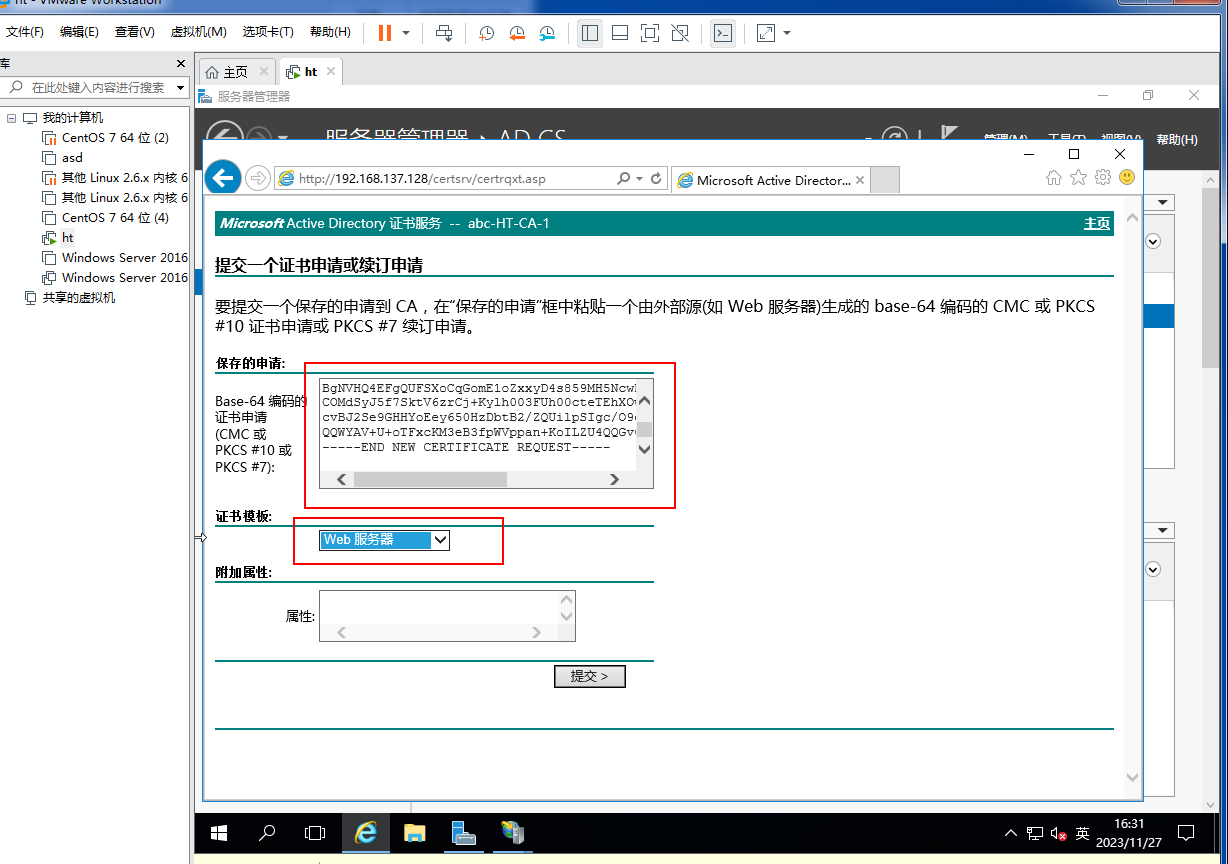Screen dimensions: 1228x864
Task: Click Server Manager's refresh icon
Action: pos(893,137)
